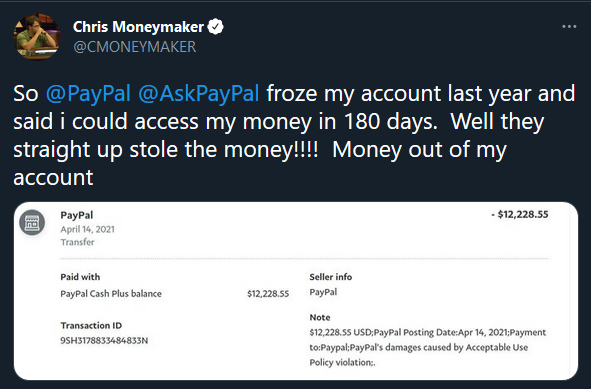Click the transaction ID 9SH3178833484833N
The image size is (591, 389).
pos(104,341)
